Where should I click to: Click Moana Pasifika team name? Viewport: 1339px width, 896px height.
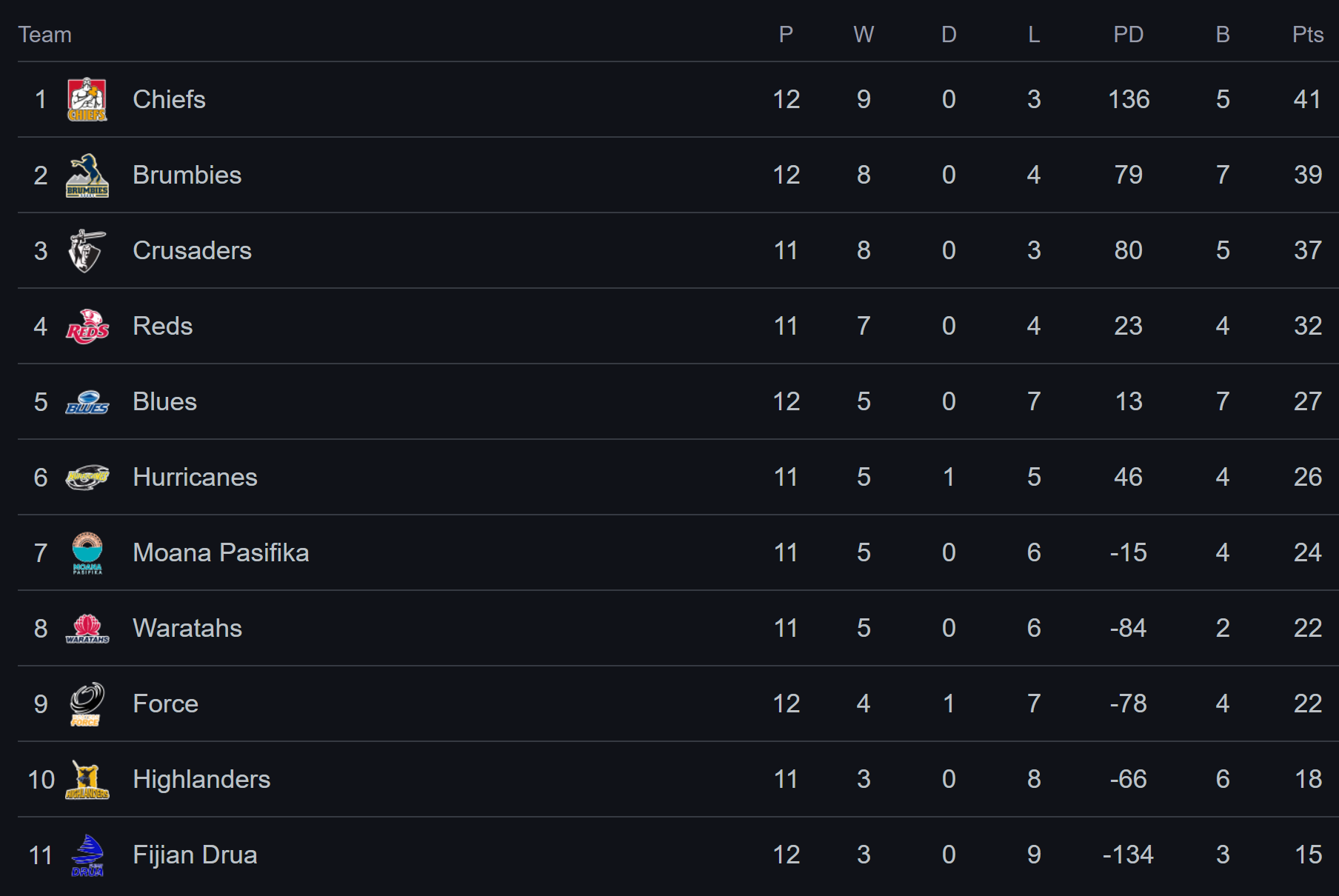click(221, 552)
